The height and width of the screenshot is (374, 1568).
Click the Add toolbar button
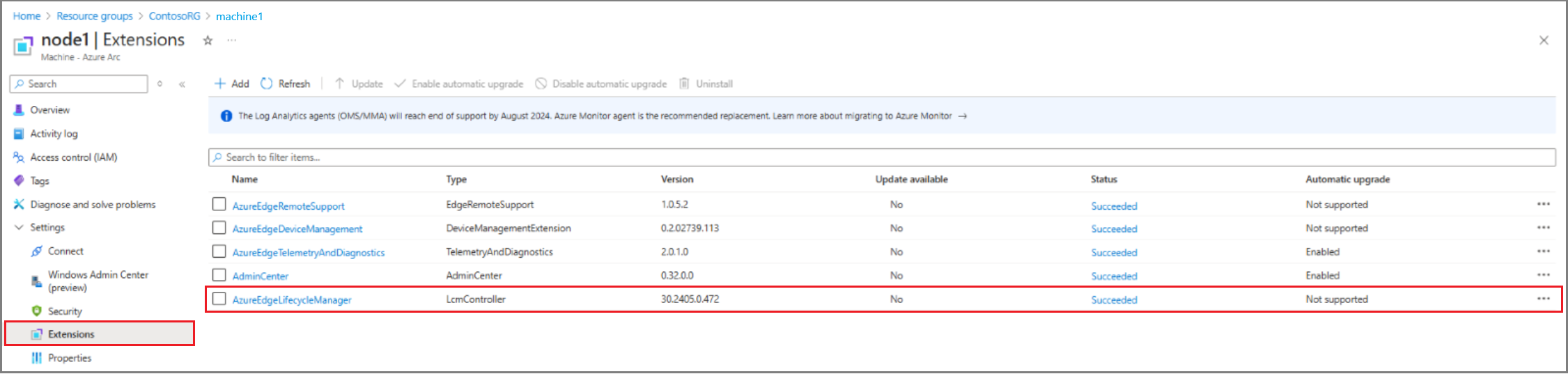[232, 84]
